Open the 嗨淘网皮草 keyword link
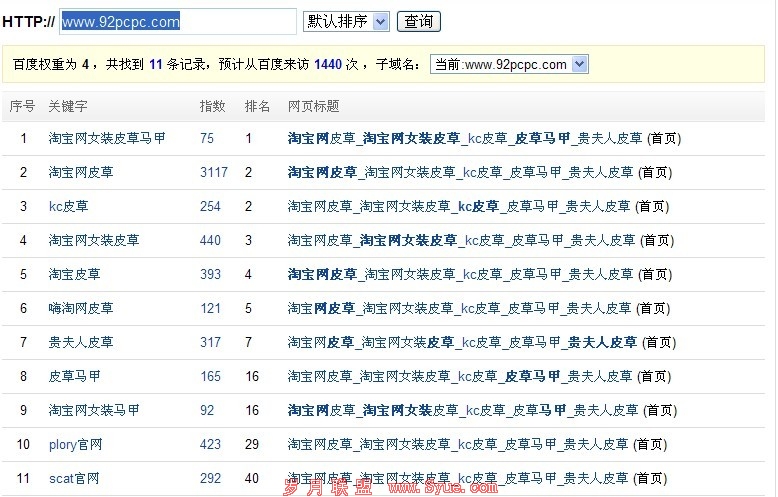The width and height of the screenshot is (778, 497). pyautogui.click(x=81, y=308)
